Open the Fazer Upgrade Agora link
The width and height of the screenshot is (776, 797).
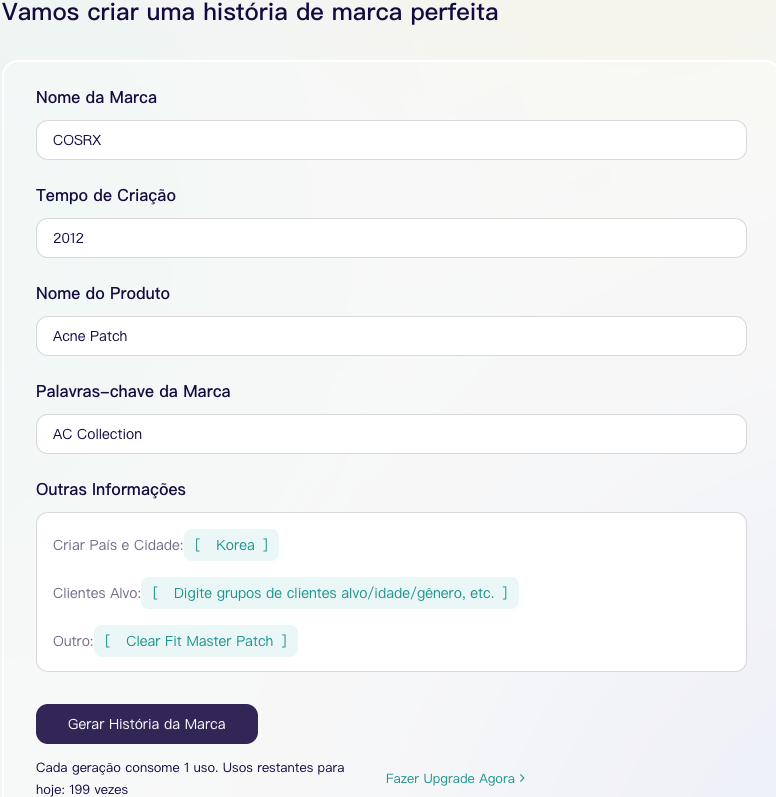pyautogui.click(x=450, y=778)
